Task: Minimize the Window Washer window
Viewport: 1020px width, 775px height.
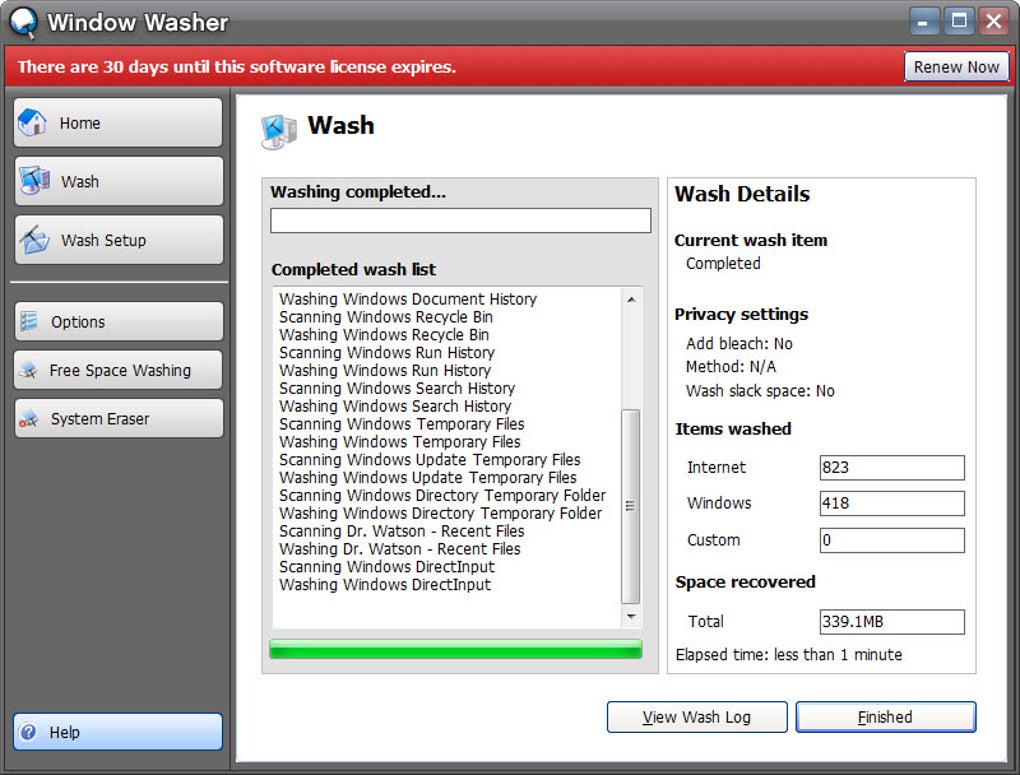Action: click(923, 21)
